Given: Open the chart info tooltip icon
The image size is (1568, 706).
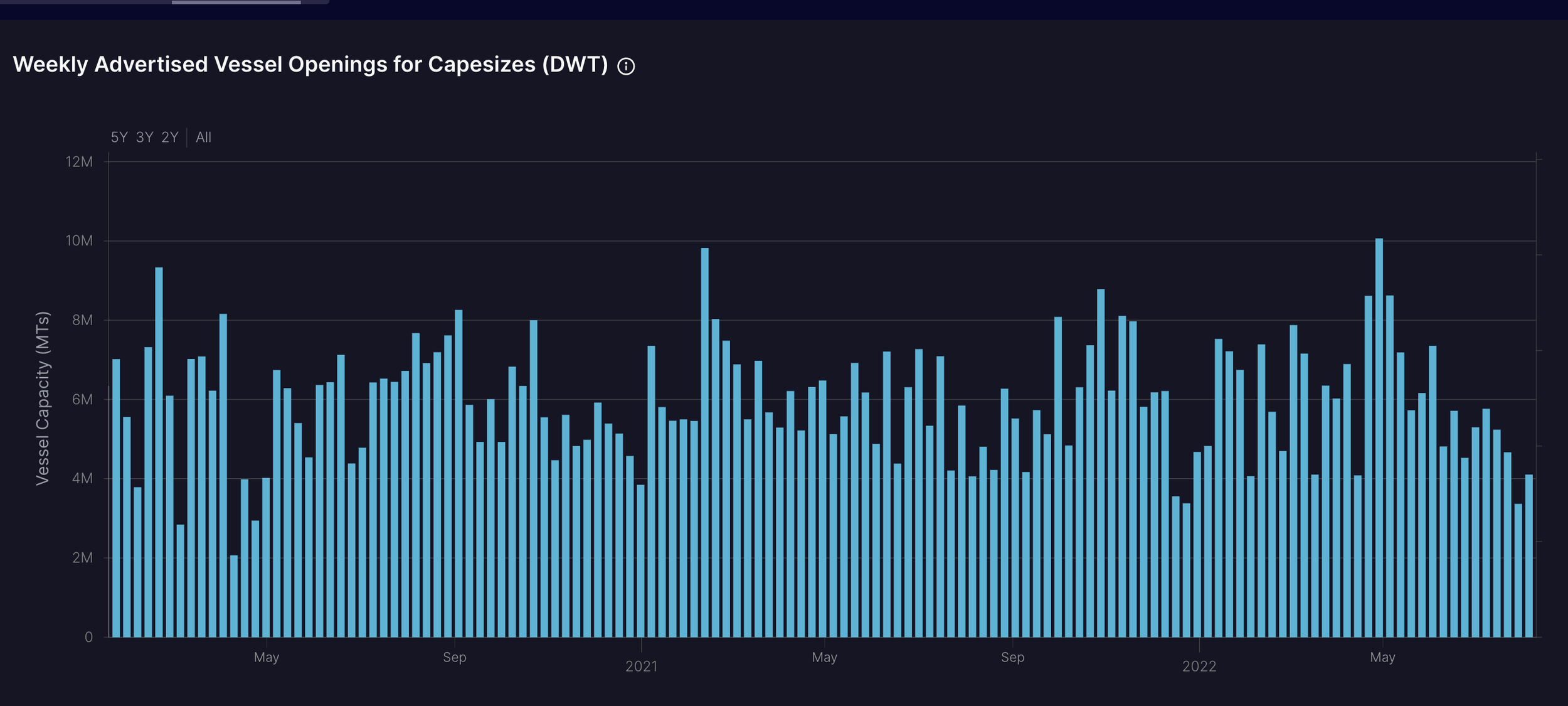Looking at the screenshot, I should click(x=625, y=66).
